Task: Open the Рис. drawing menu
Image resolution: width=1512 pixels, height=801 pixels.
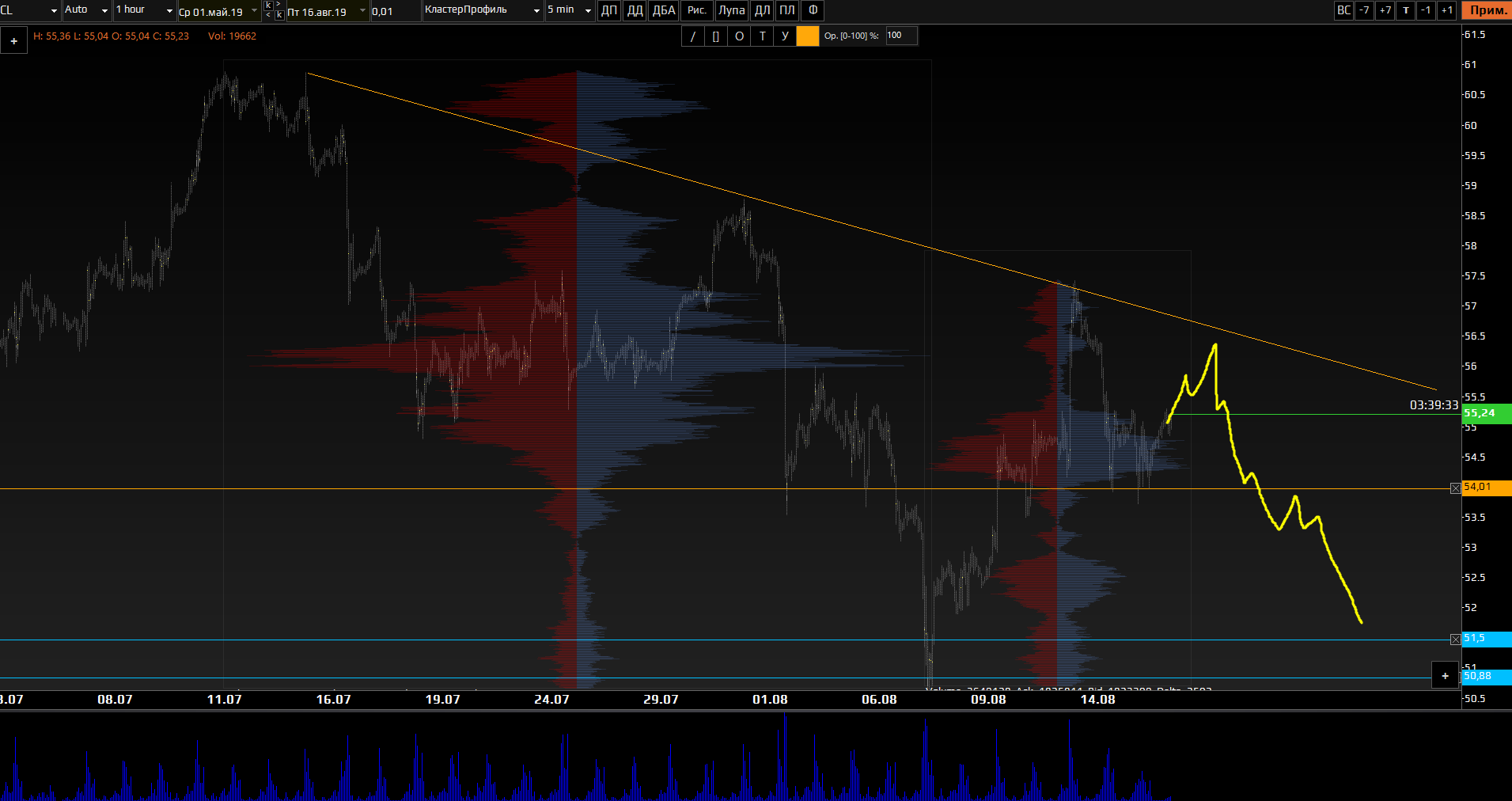Action: point(696,10)
